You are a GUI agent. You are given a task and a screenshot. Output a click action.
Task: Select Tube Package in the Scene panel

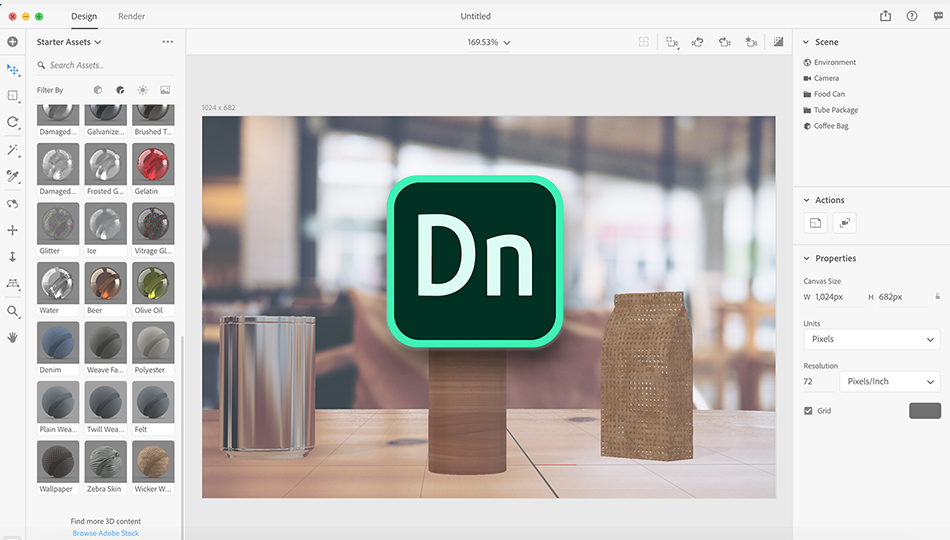tap(831, 110)
